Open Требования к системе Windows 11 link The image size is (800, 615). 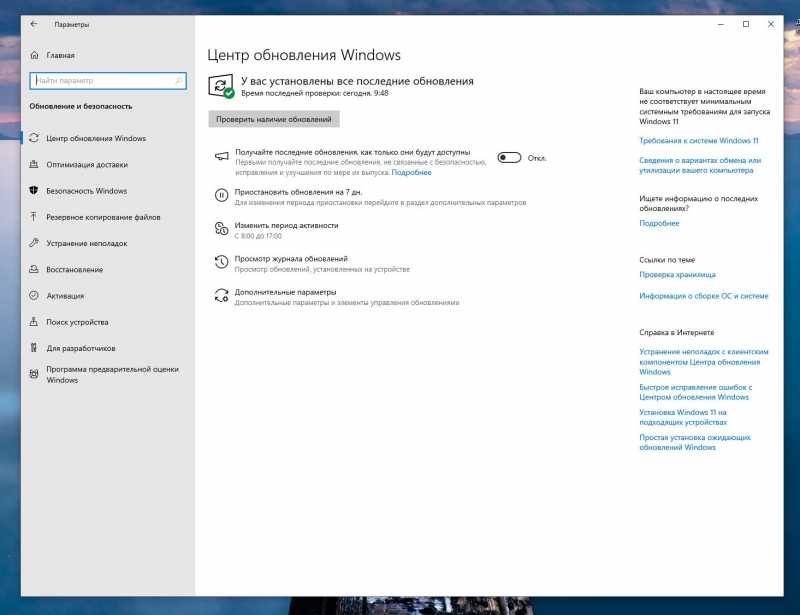coord(698,141)
